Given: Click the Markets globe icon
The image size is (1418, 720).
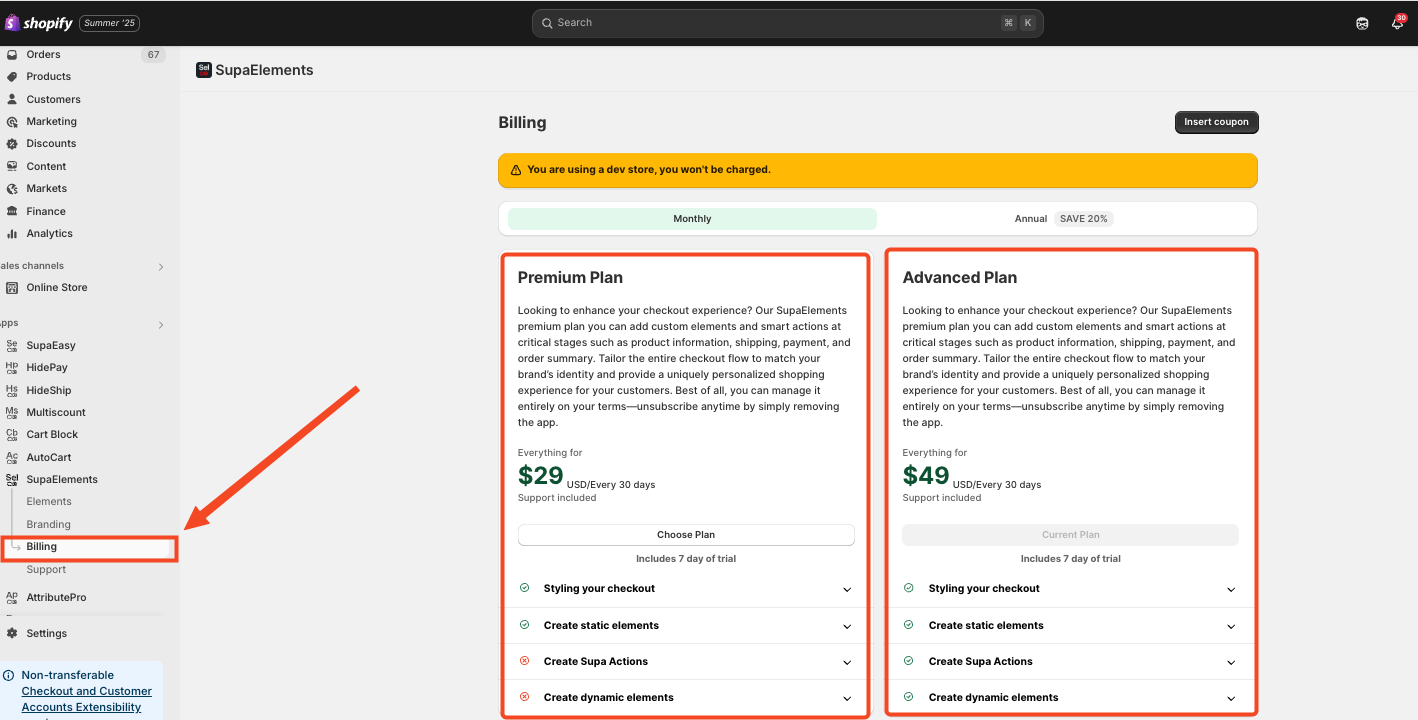Looking at the screenshot, I should 12,188.
